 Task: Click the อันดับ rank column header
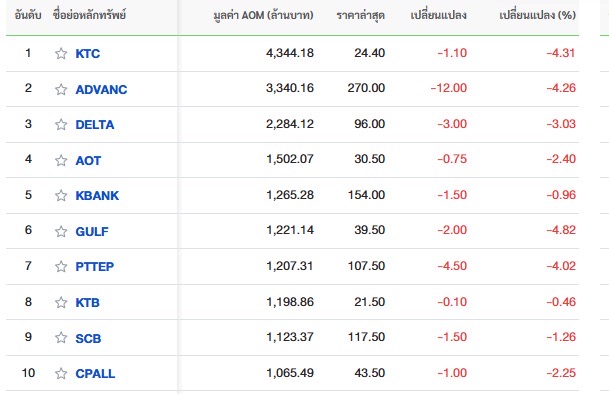click(28, 16)
